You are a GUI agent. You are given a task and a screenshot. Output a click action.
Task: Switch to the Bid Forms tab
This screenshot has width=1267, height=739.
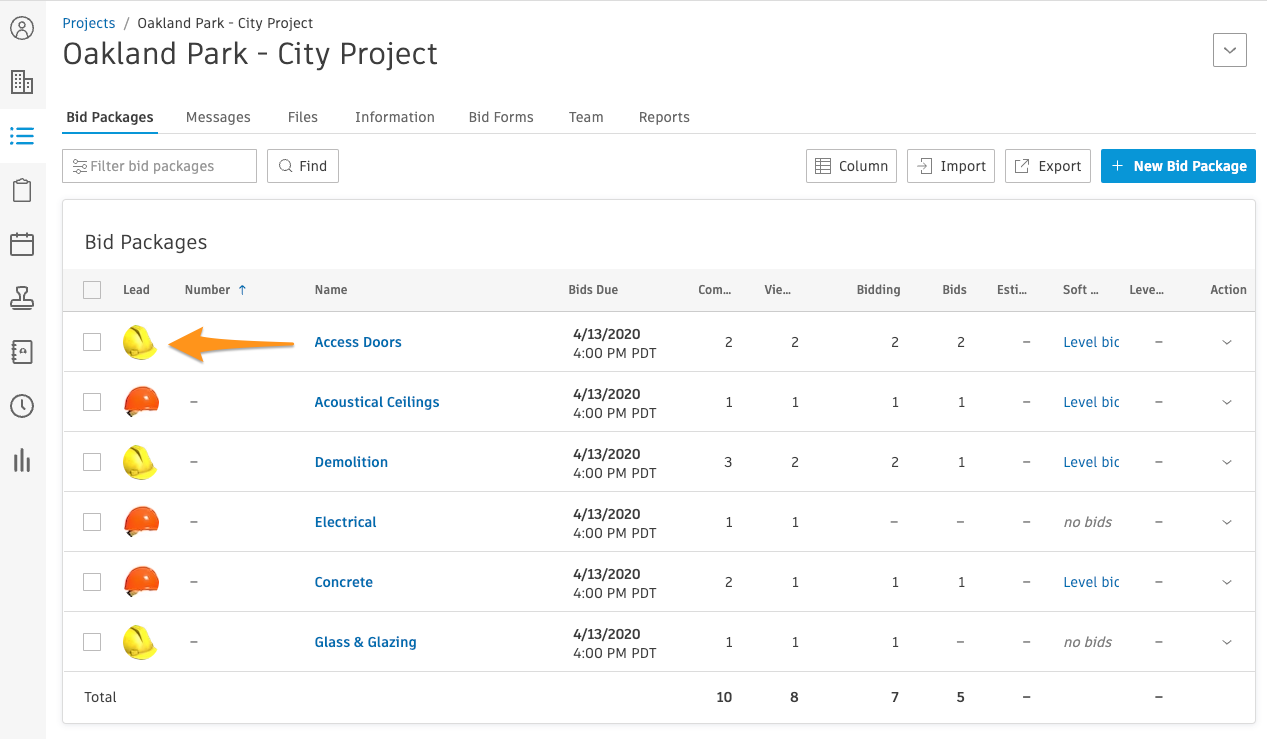(501, 117)
